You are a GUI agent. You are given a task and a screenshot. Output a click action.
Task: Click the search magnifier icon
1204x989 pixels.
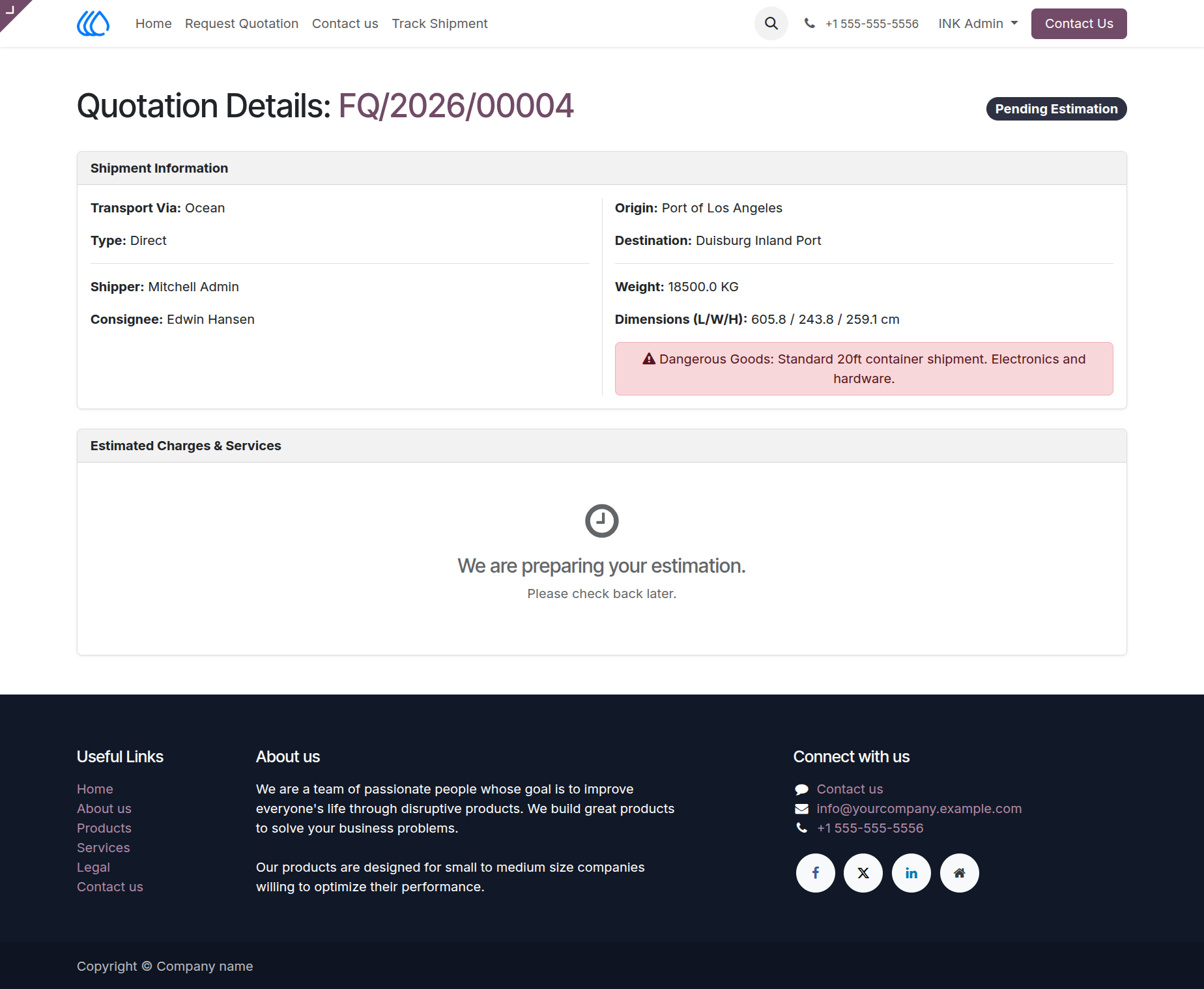tap(771, 23)
